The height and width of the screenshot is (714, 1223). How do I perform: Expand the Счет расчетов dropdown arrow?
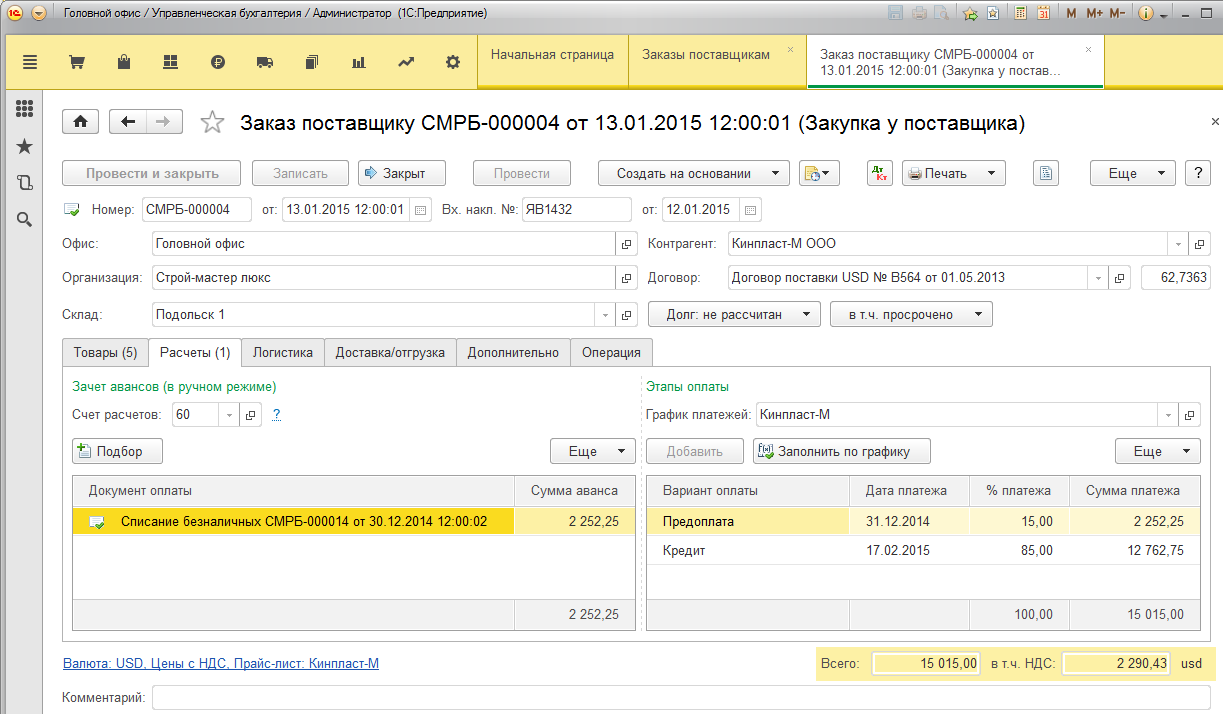229,415
